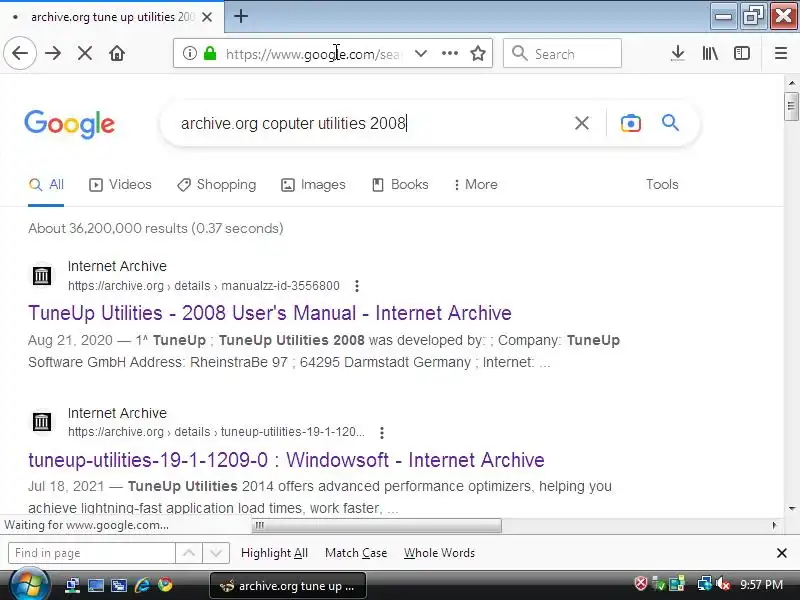The width and height of the screenshot is (800, 600).
Task: Click vertical scrollbar up arrow
Action: [x=792, y=83]
